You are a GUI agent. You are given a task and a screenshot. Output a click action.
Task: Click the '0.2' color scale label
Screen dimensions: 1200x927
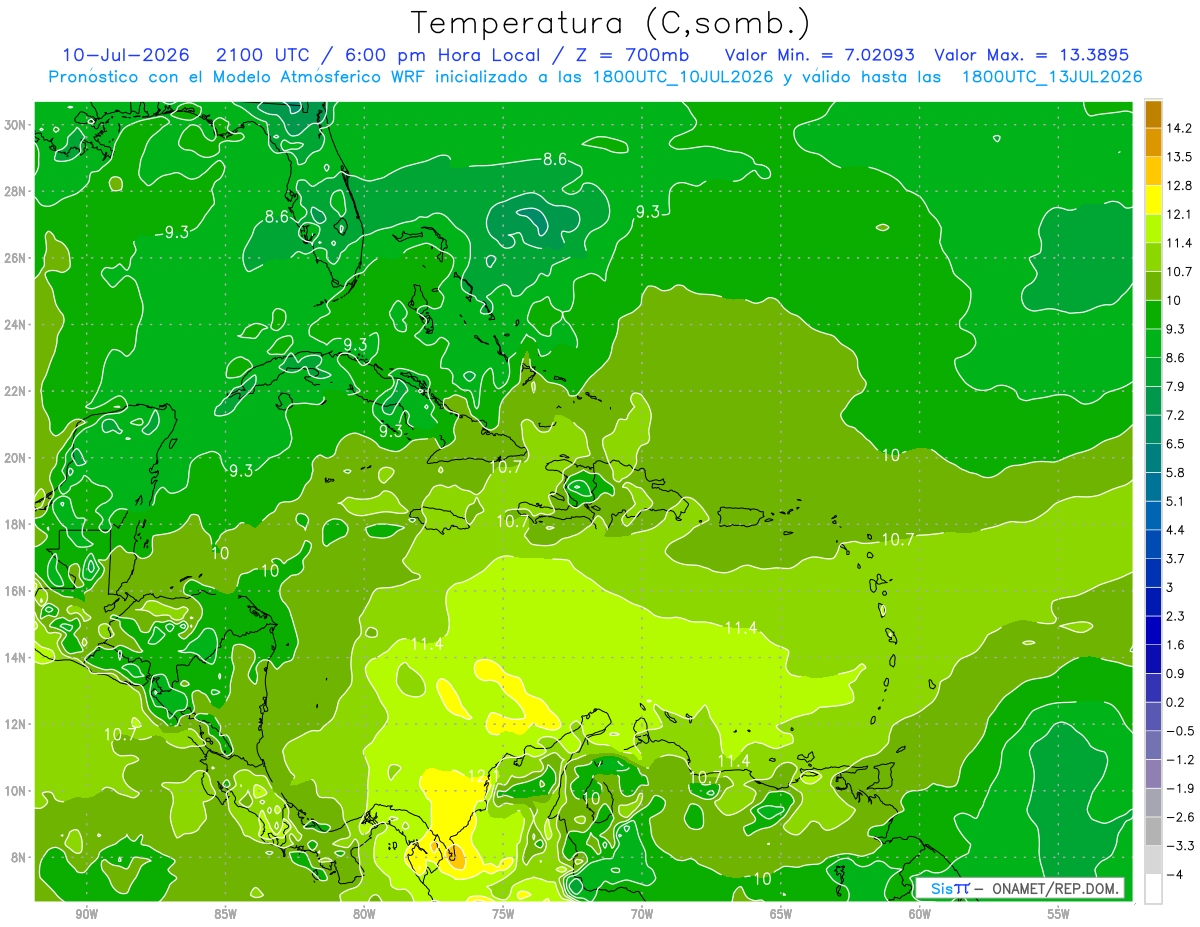(x=1175, y=702)
